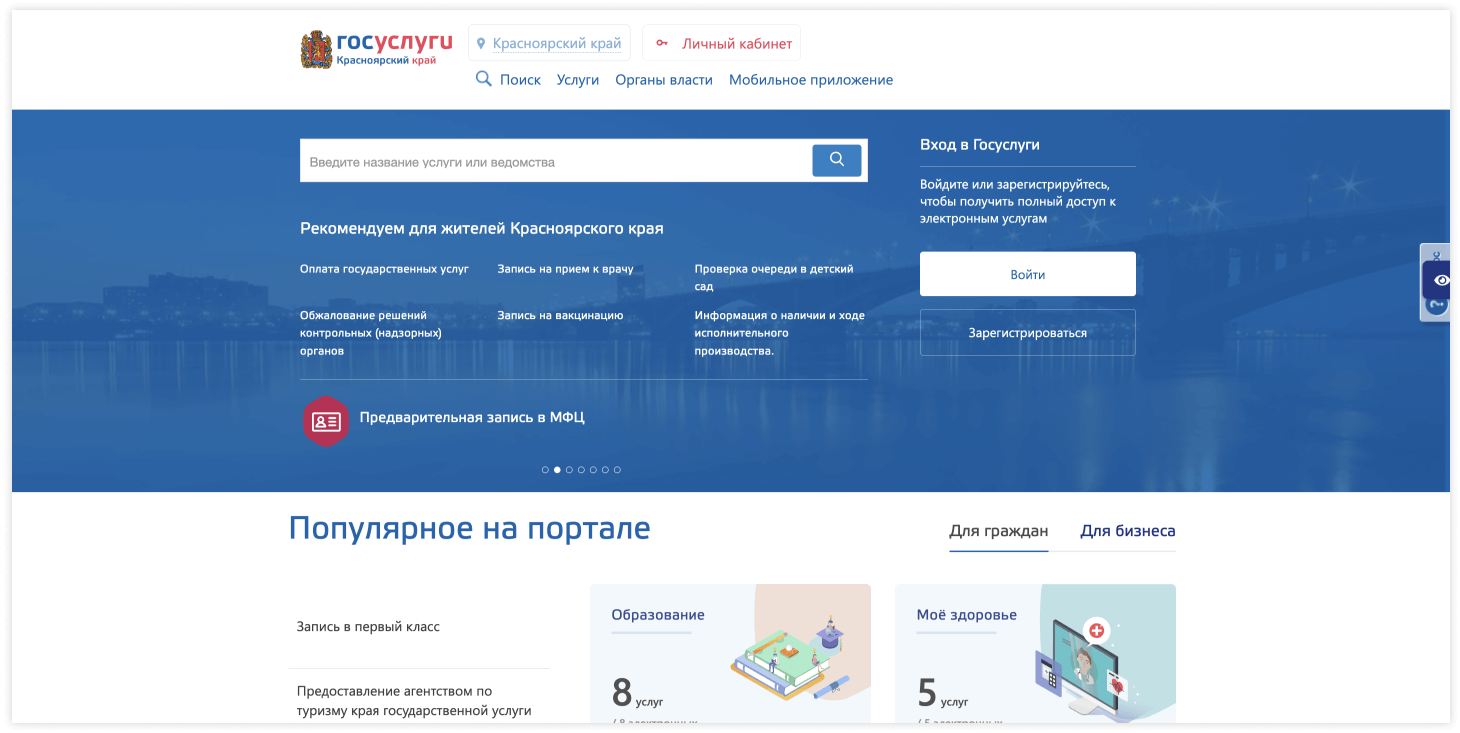Open the Органы власти menu
The width and height of the screenshot is (1460, 733).
click(664, 80)
